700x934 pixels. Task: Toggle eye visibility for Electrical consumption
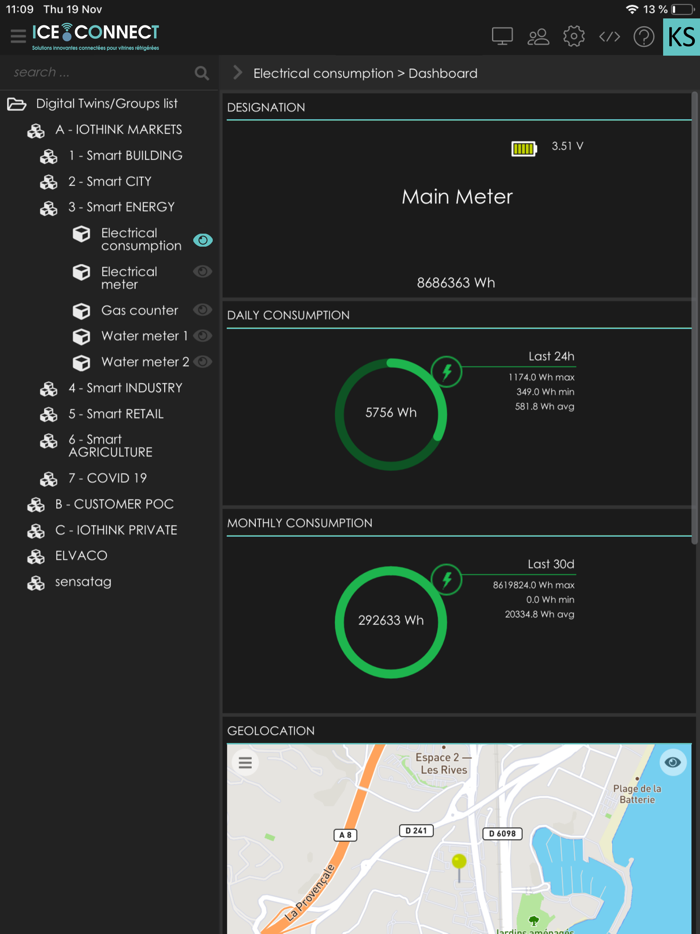click(203, 240)
